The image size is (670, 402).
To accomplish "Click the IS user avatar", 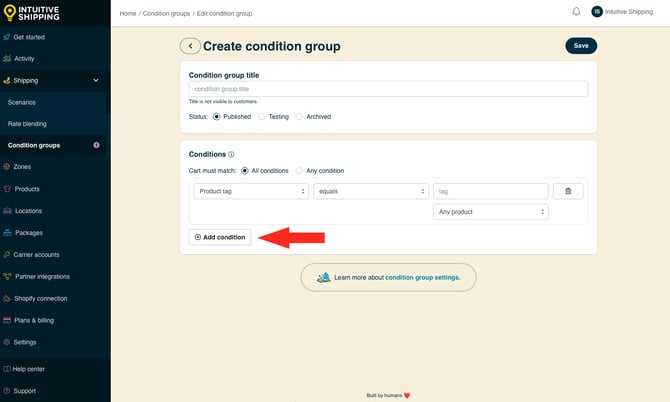I will click(x=597, y=12).
